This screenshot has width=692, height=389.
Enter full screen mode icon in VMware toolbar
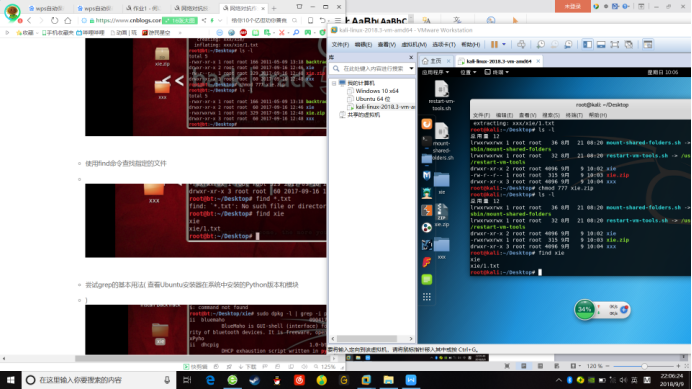pos(615,45)
